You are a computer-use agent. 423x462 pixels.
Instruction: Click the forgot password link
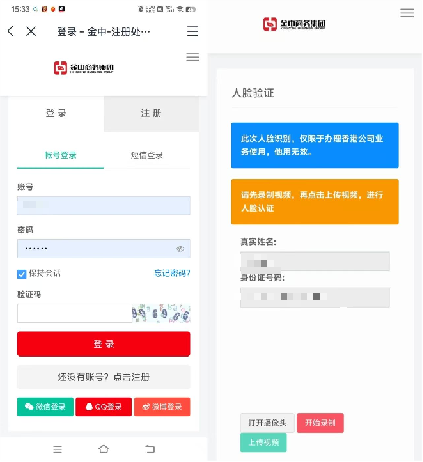point(172,273)
